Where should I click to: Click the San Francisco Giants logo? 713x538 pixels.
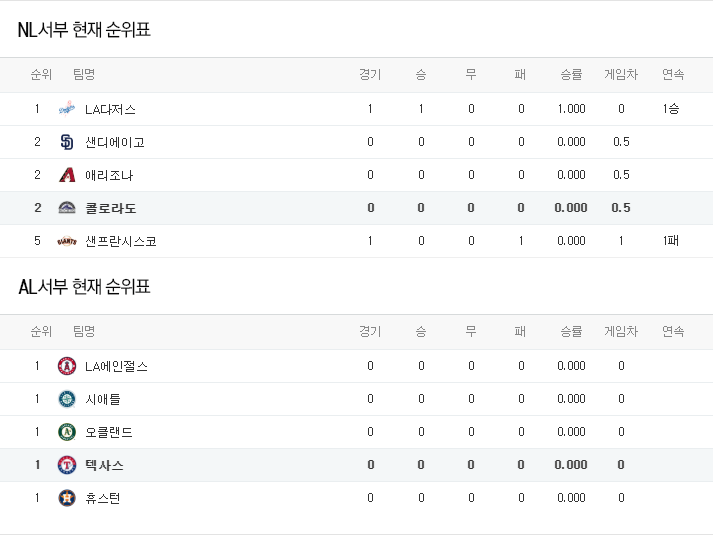click(x=67, y=241)
